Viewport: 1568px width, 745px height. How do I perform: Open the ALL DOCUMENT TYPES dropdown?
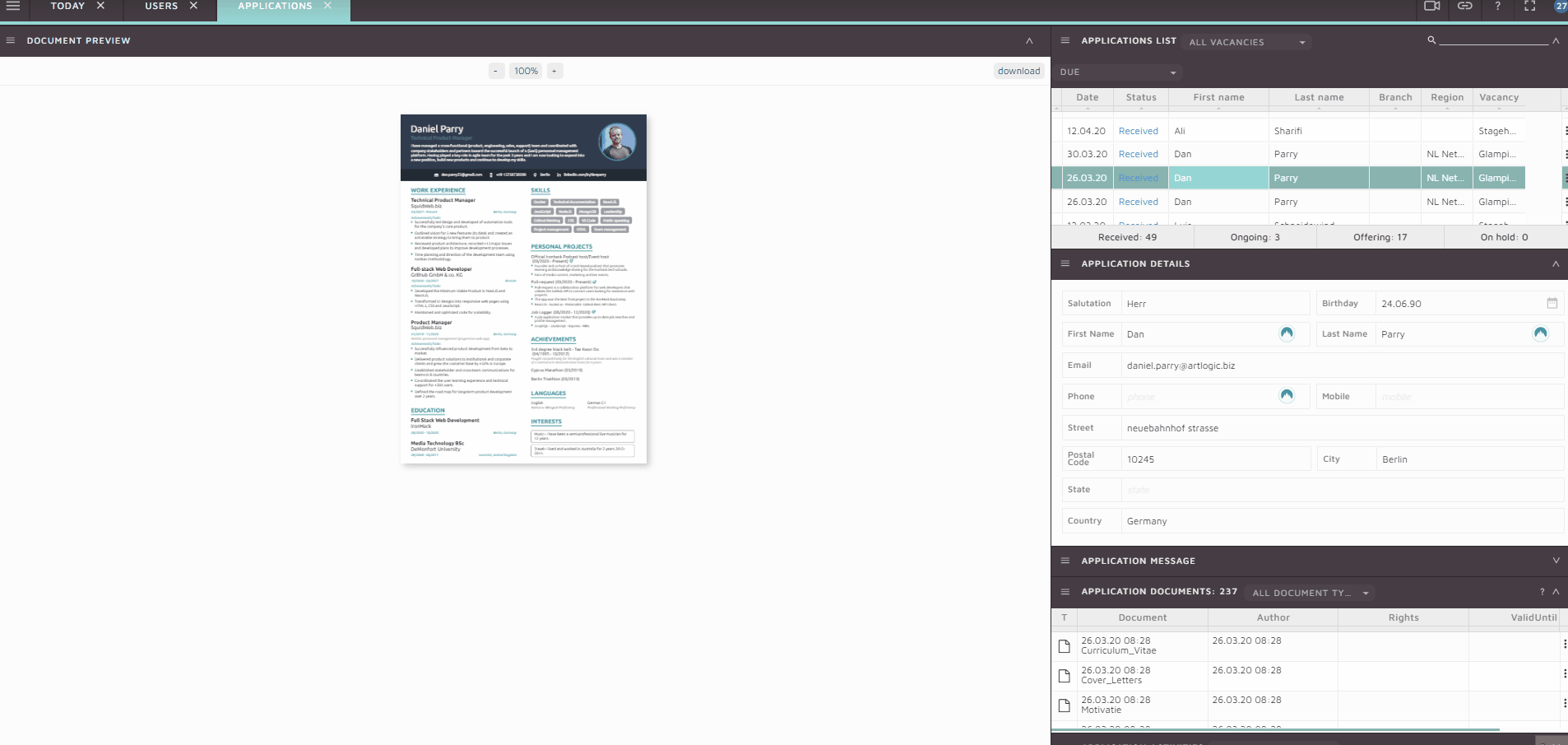(x=1311, y=593)
